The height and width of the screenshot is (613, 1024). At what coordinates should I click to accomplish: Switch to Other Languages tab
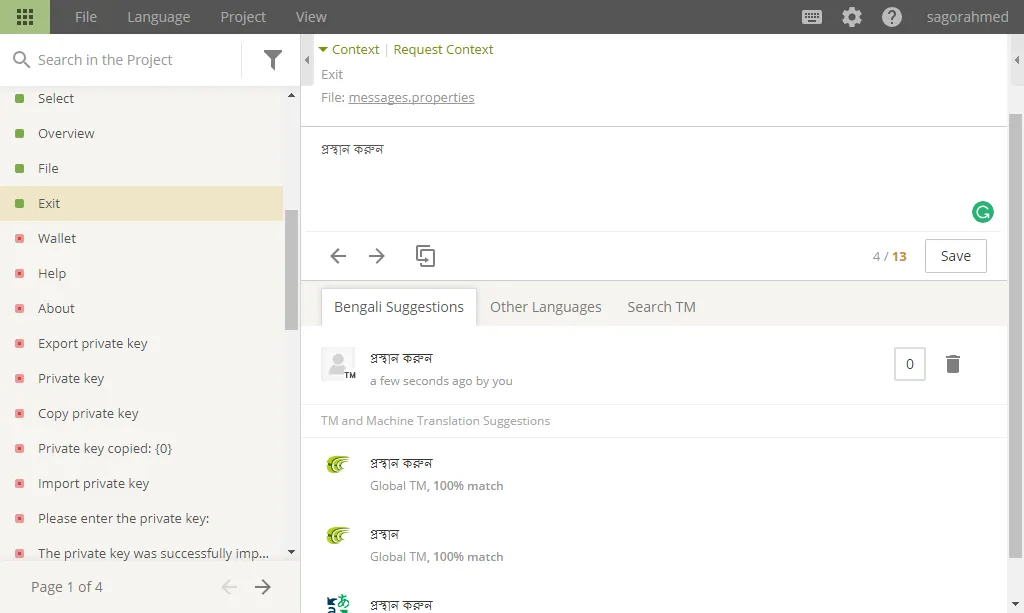click(x=546, y=307)
